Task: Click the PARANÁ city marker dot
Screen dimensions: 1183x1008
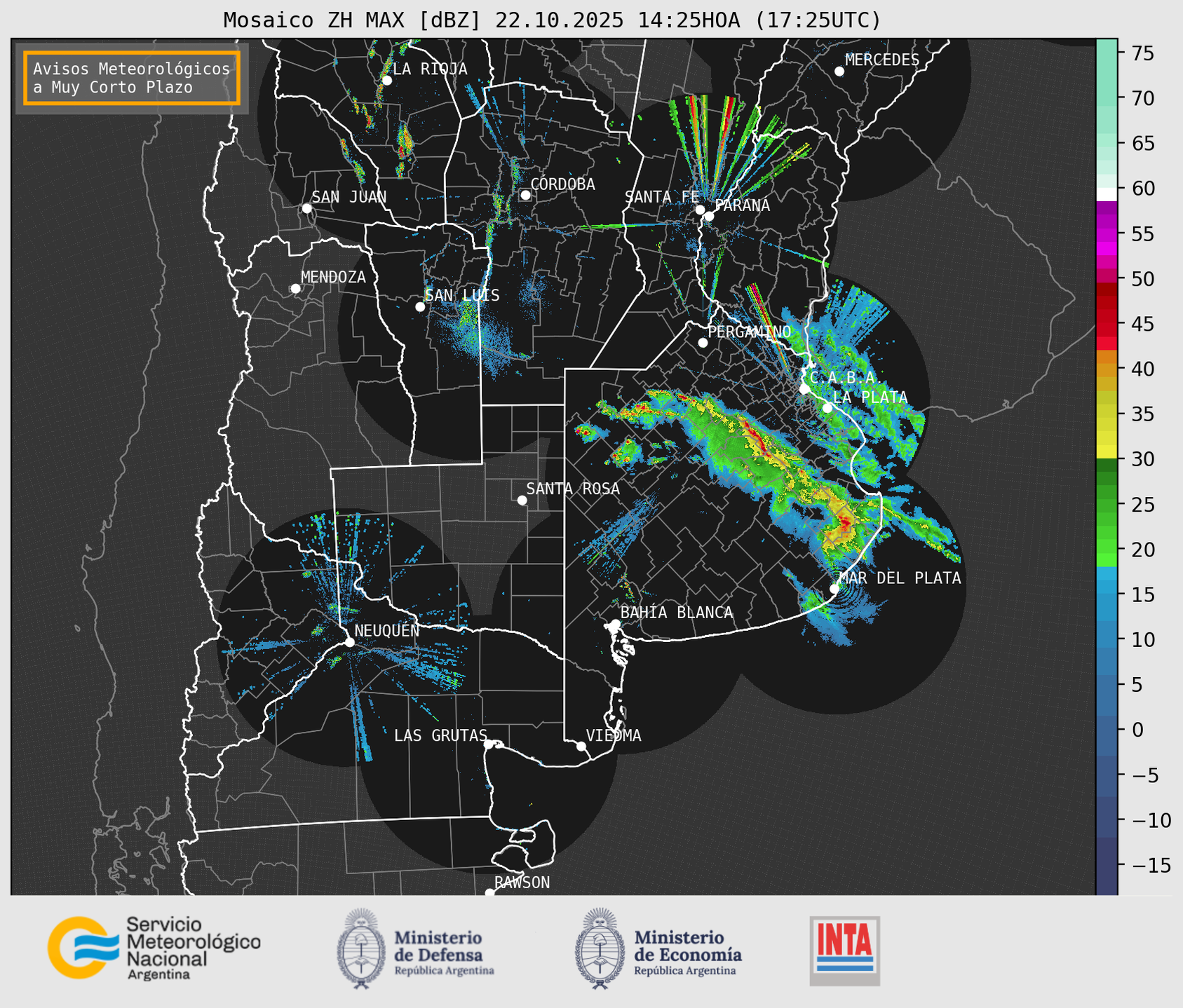Action: click(x=709, y=216)
